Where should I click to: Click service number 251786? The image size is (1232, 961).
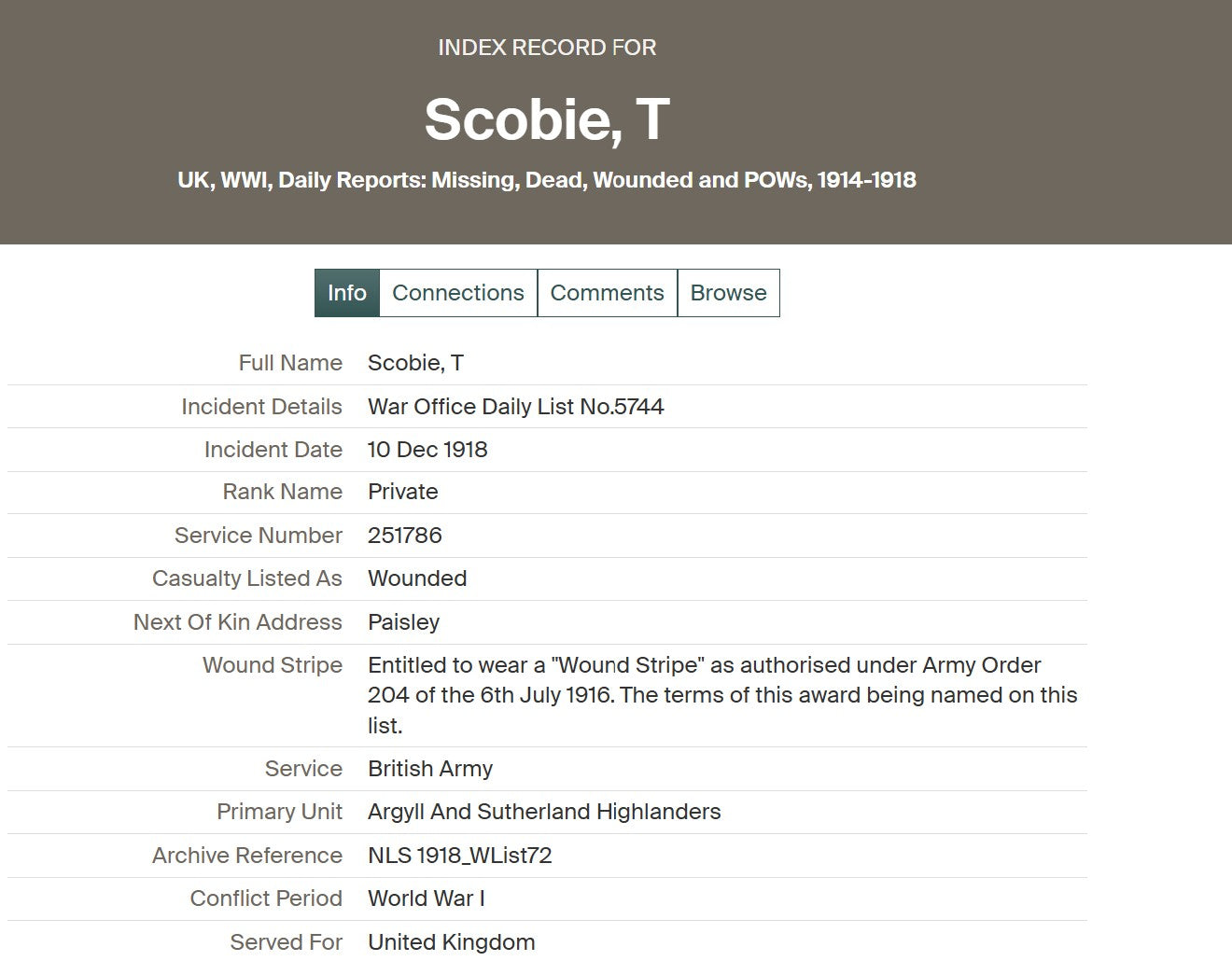click(404, 536)
